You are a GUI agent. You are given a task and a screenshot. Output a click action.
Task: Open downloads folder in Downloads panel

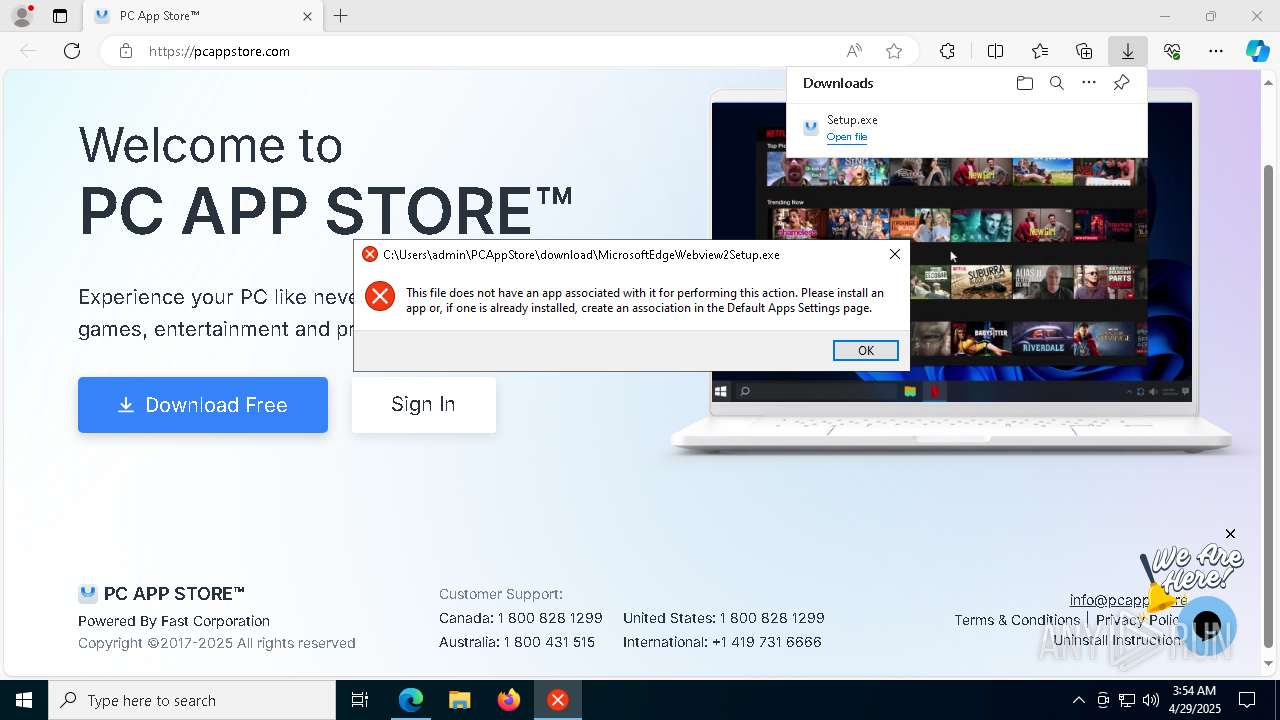click(1024, 83)
